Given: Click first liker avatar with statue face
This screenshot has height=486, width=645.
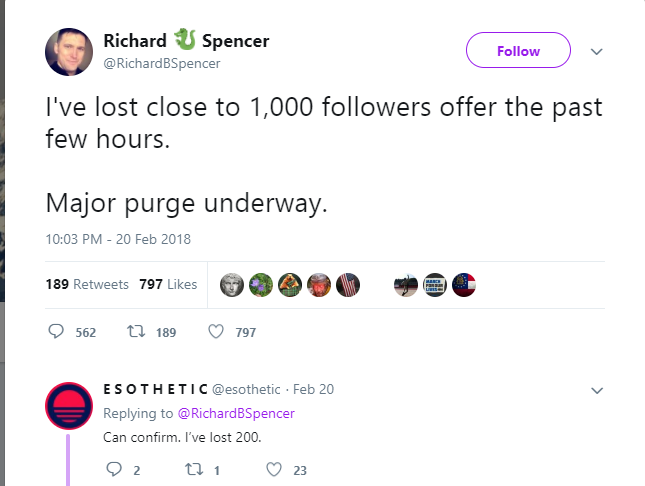Looking at the screenshot, I should (x=231, y=284).
